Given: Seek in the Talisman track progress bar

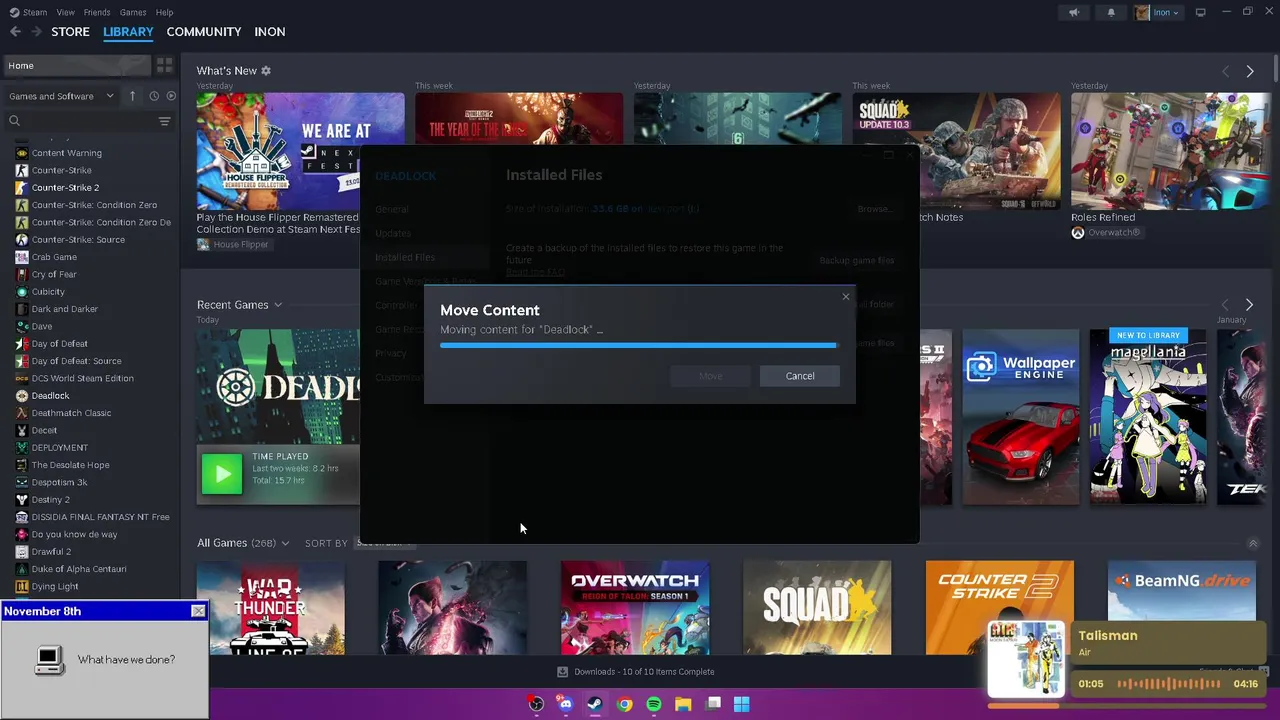Looking at the screenshot, I should point(1127,705).
